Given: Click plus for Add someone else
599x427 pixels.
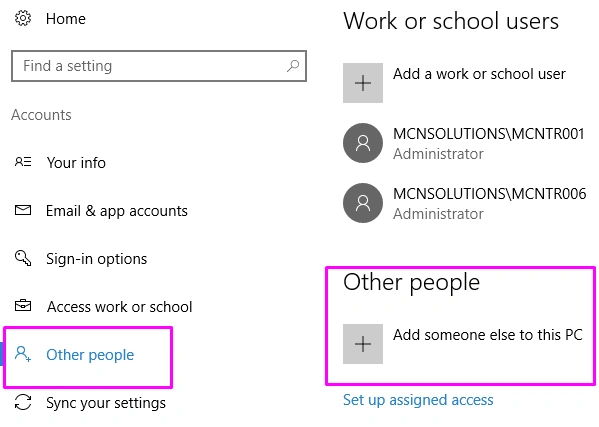Looking at the screenshot, I should pyautogui.click(x=363, y=344).
